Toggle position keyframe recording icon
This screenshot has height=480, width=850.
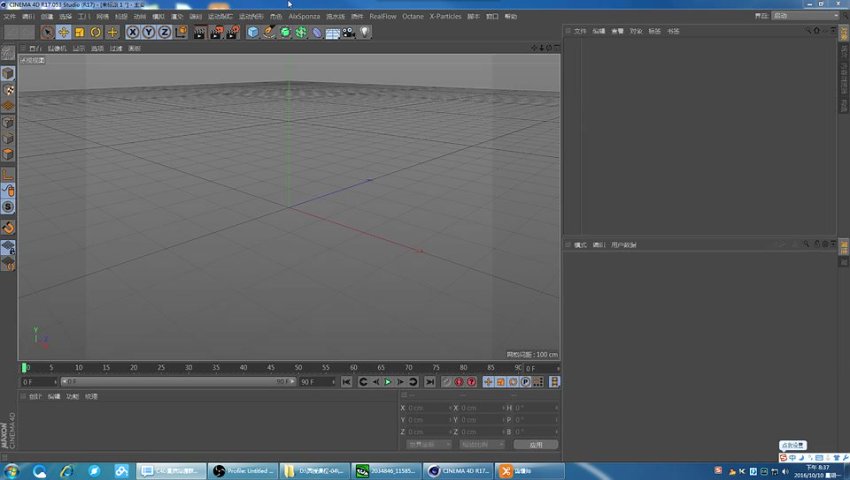[488, 382]
